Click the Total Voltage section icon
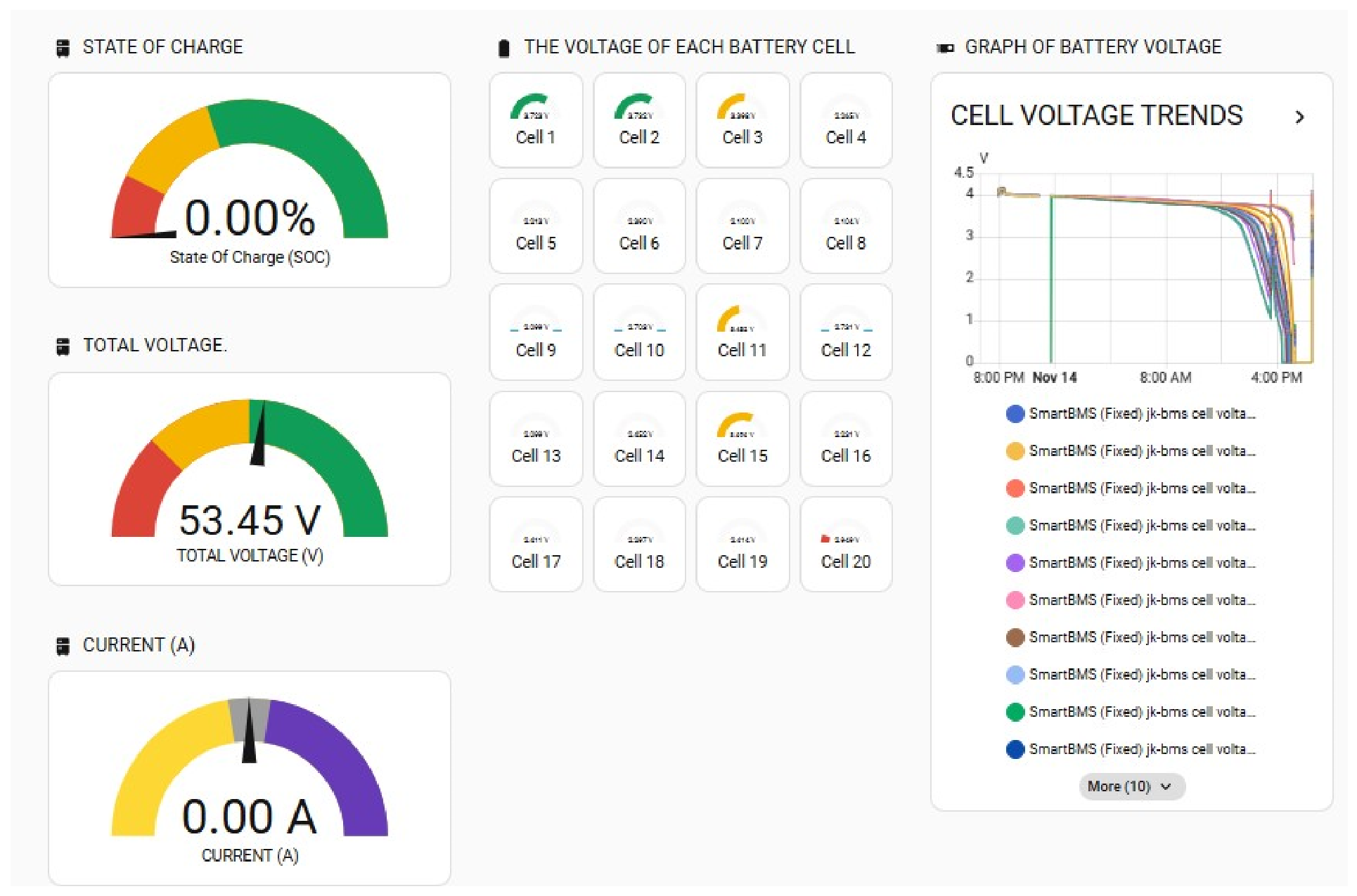 63,346
